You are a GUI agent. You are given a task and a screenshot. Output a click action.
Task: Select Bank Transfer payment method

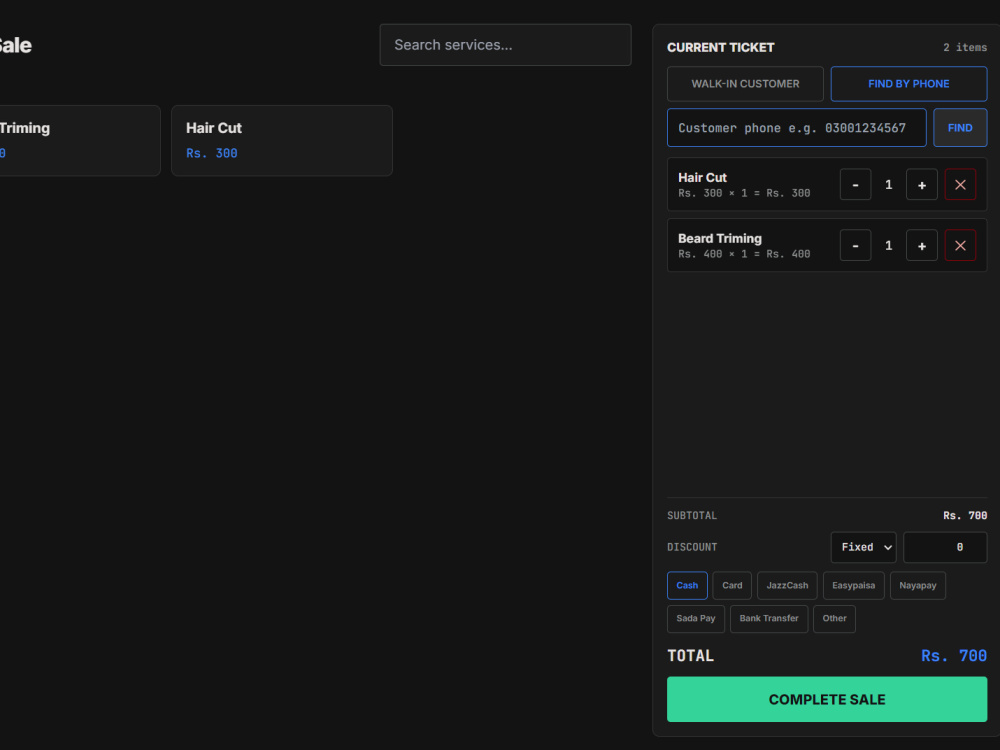point(769,619)
